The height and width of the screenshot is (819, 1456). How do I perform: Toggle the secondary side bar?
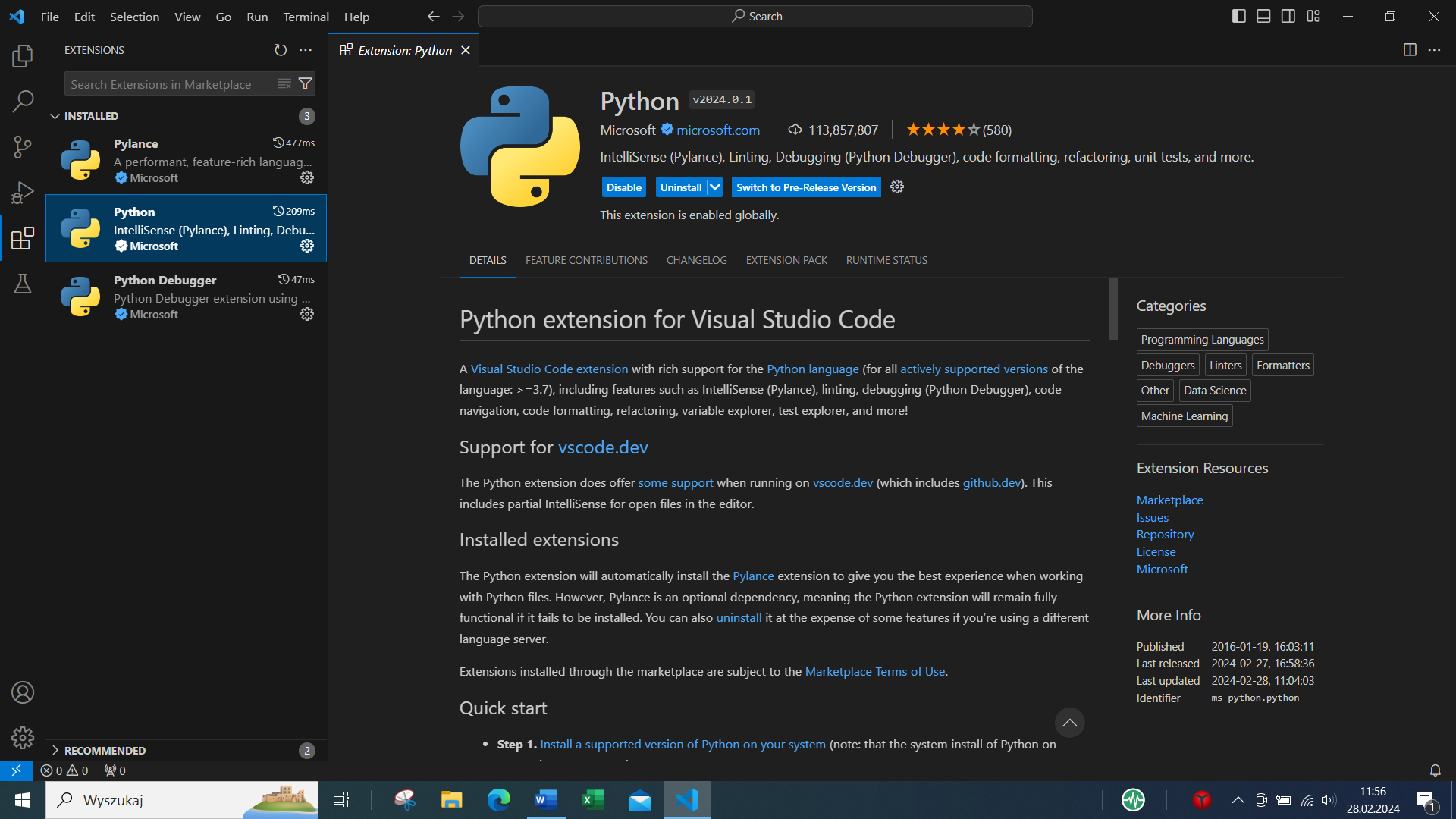pos(1288,16)
